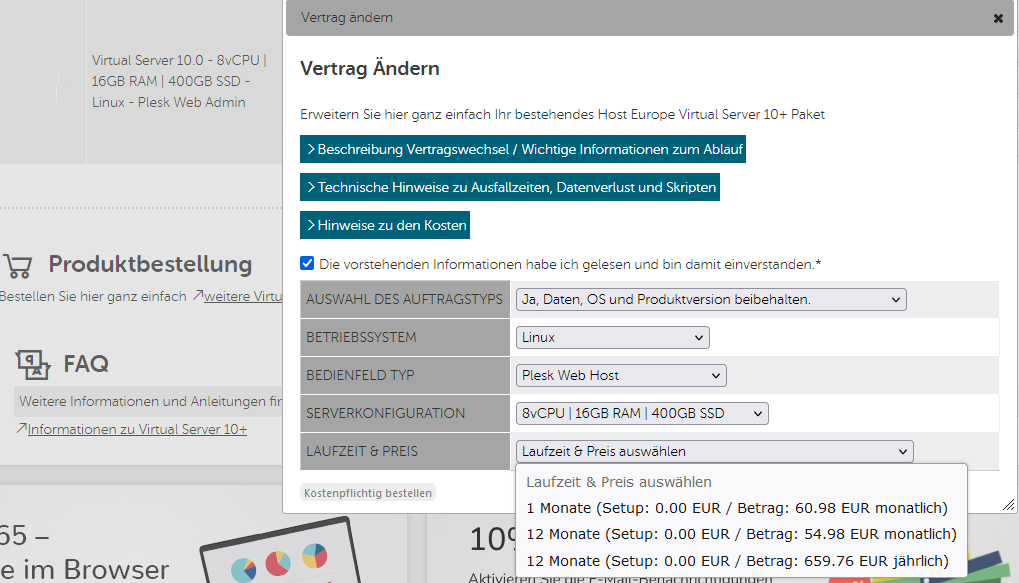Click the BEDIENFELD TYP row label
The image size is (1019, 583).
[360, 376]
